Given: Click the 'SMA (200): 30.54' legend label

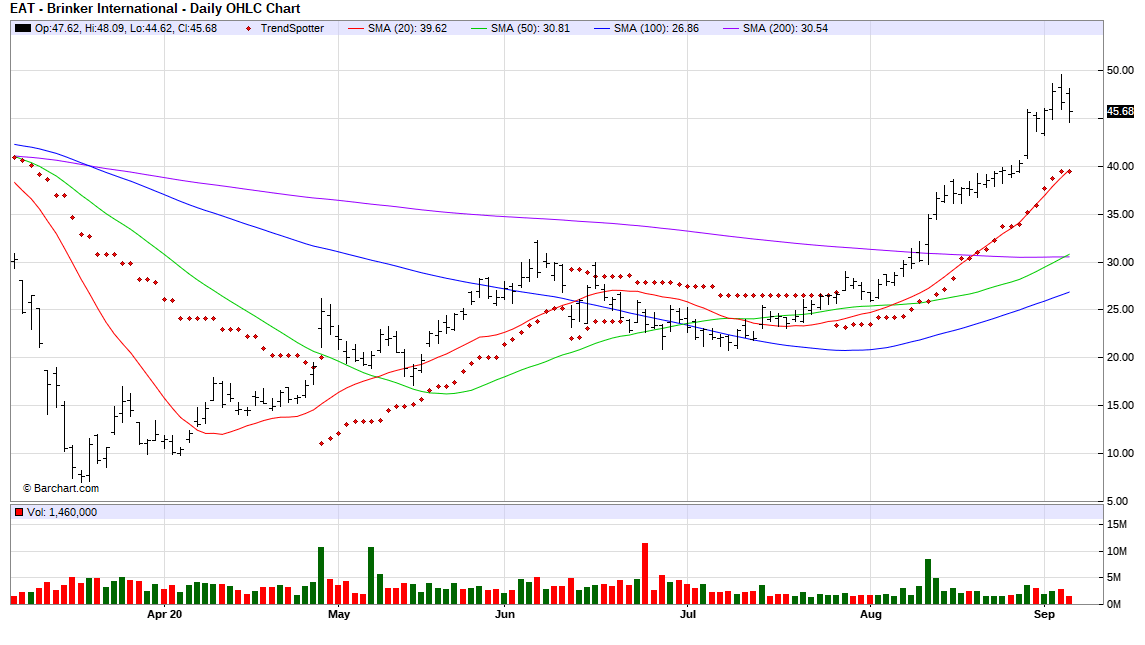Looking at the screenshot, I should (x=786, y=28).
